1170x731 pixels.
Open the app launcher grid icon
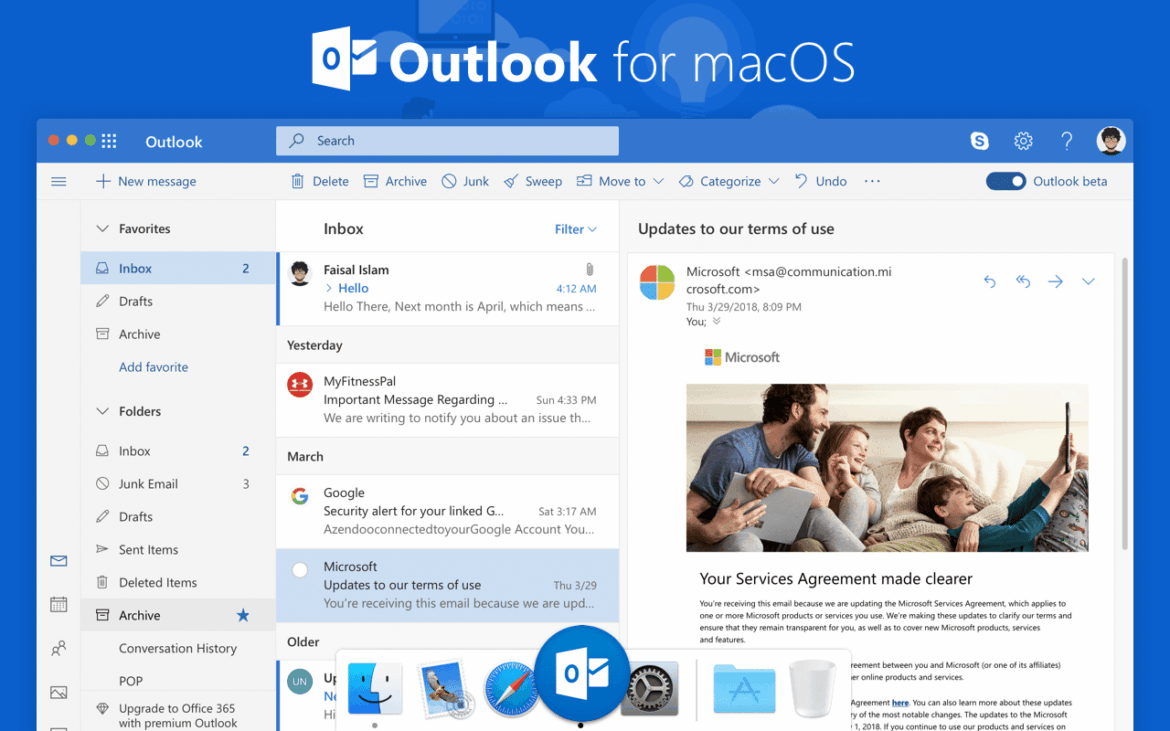(109, 141)
